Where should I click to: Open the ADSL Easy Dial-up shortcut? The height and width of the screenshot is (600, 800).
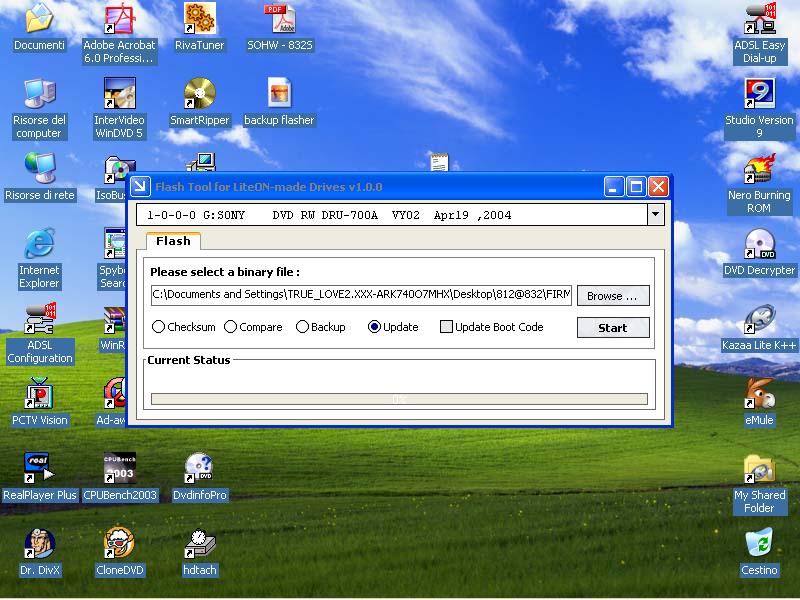click(x=759, y=18)
